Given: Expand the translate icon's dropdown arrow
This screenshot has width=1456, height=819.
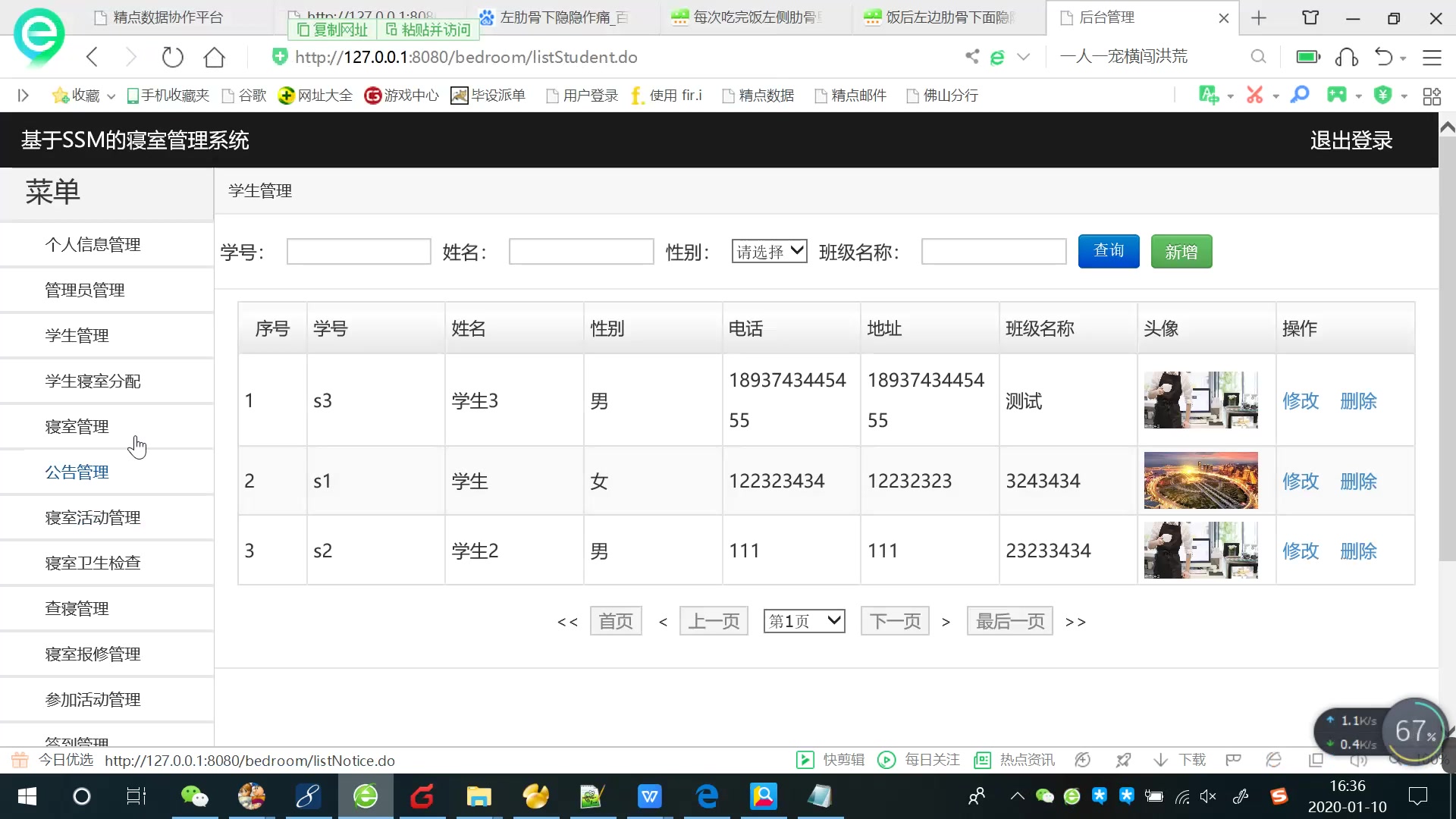Looking at the screenshot, I should click(x=1231, y=97).
